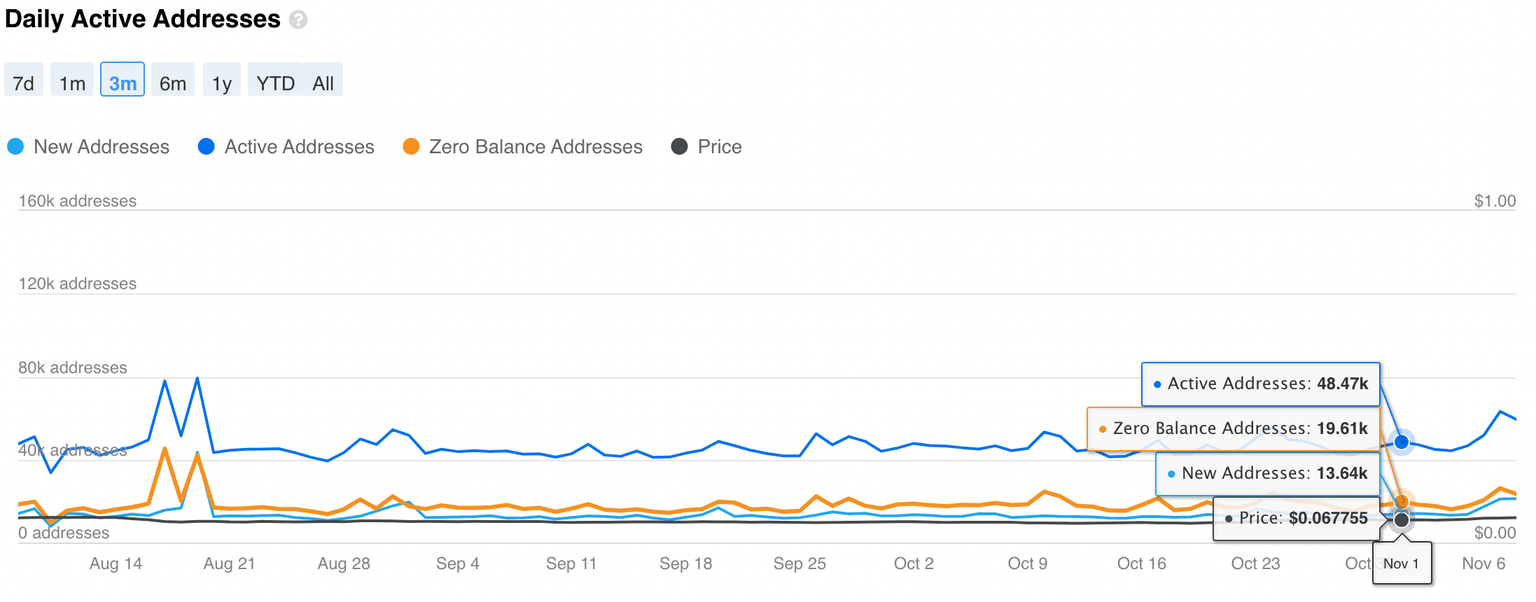Select the 1m time range
Viewport: 1536px width, 602px height.
72,83
